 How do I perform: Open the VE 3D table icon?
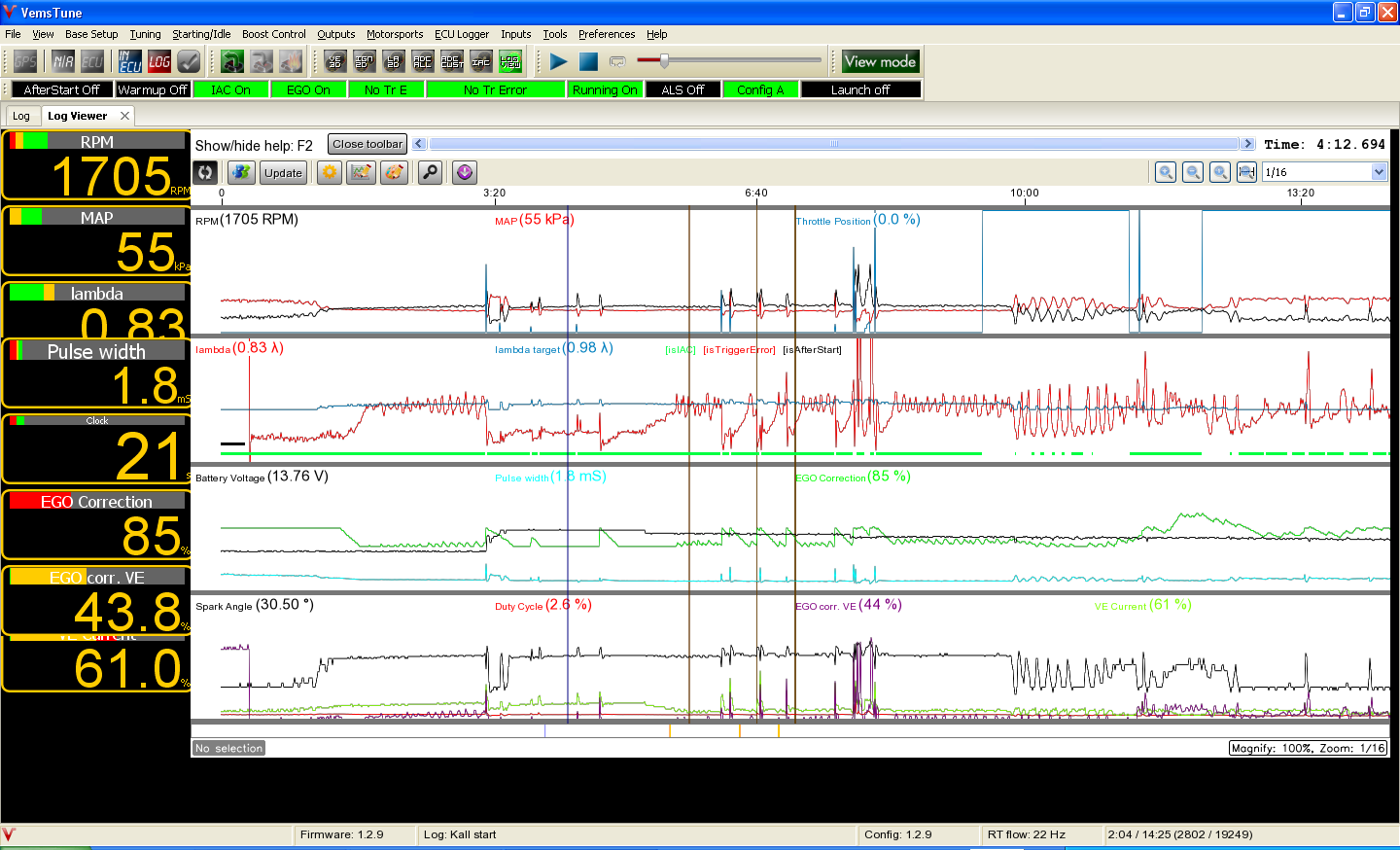point(335,62)
